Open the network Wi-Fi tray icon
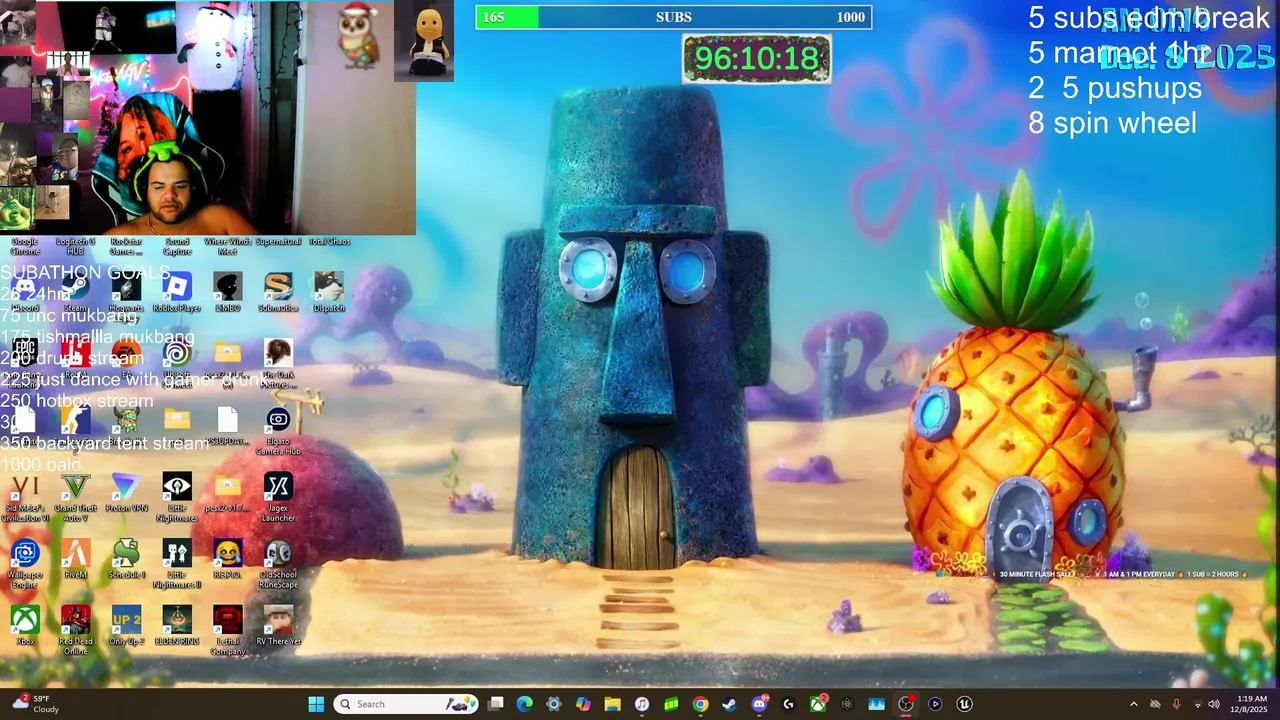 click(1197, 704)
